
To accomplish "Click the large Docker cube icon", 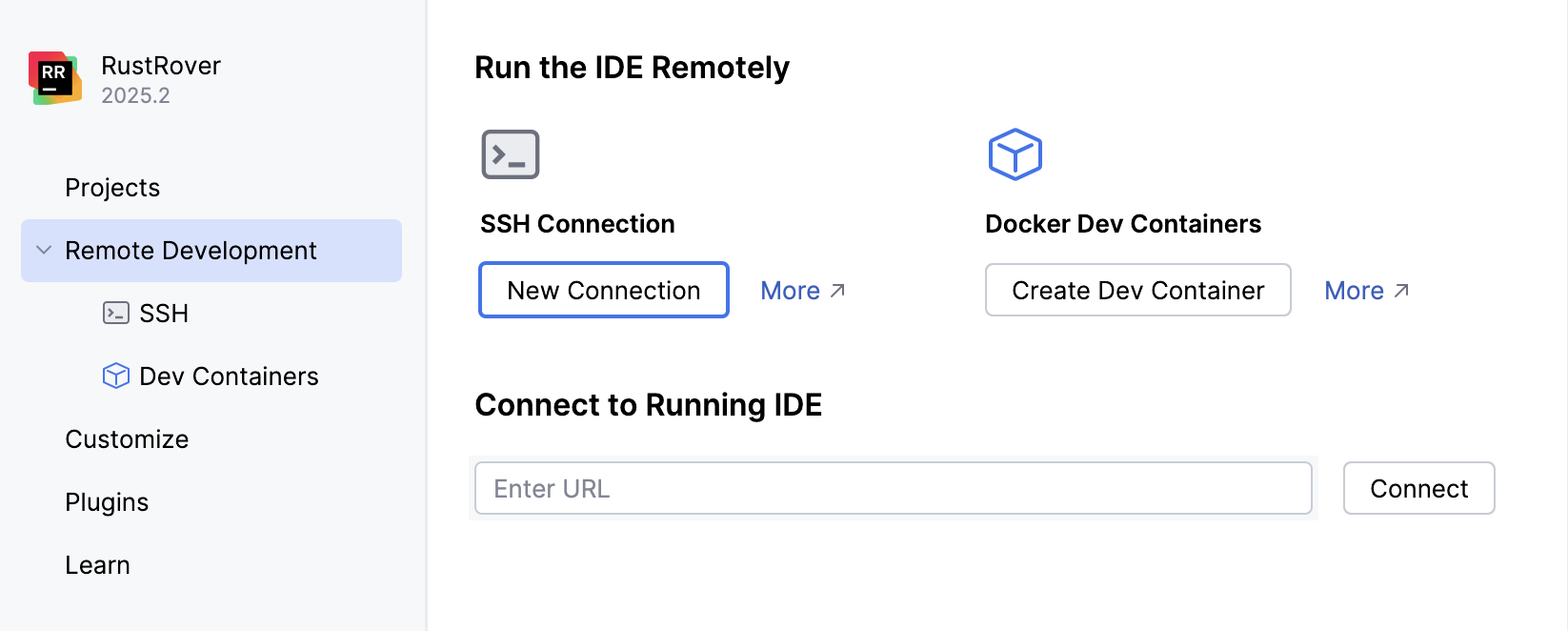I will [x=1015, y=154].
